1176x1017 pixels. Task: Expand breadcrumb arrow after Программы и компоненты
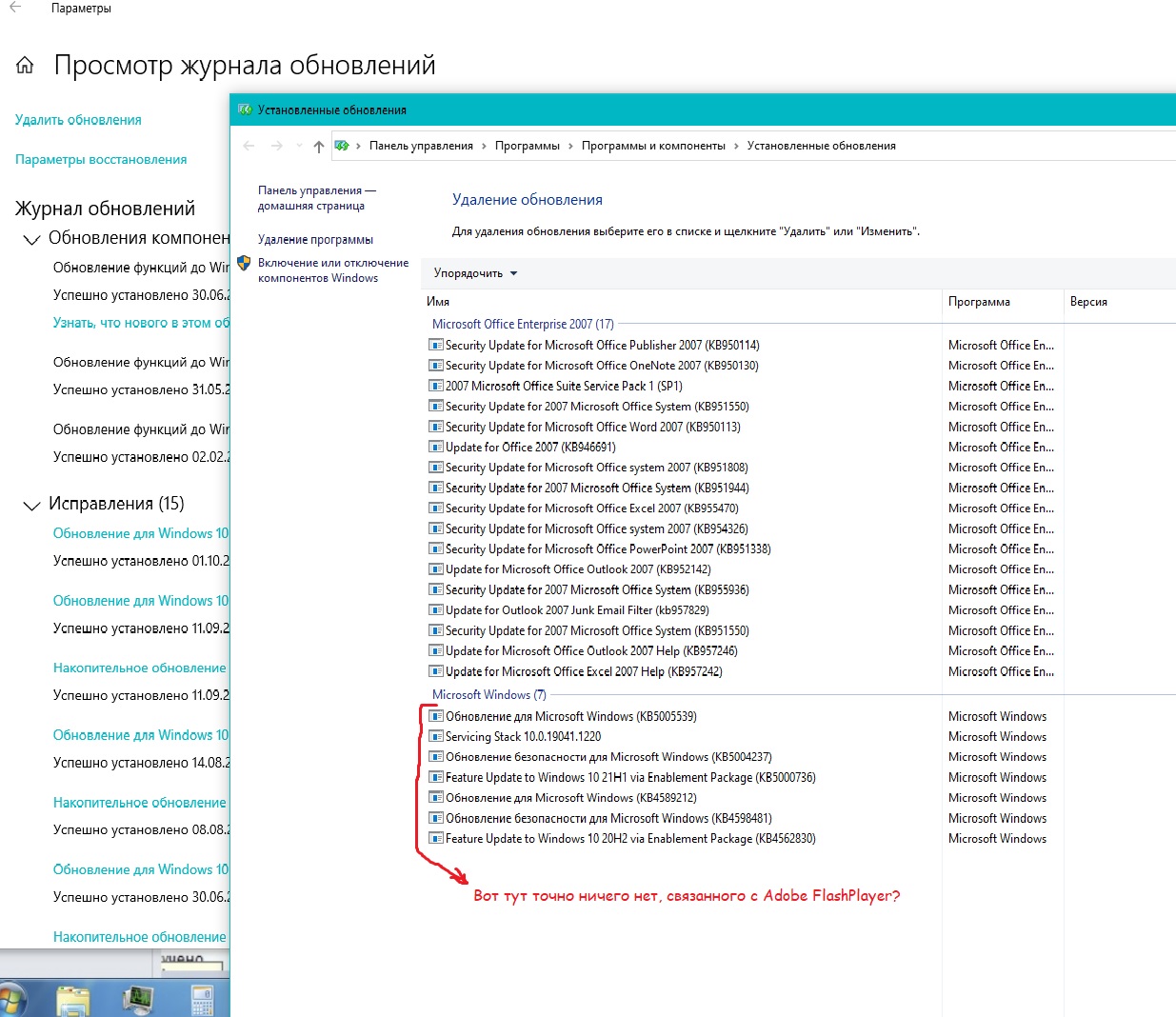point(736,146)
